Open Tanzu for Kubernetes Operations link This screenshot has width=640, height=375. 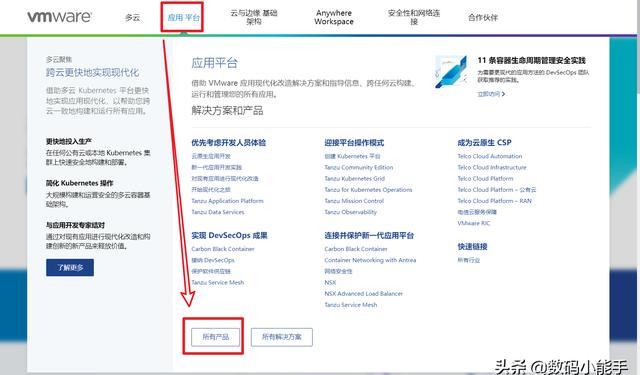(368, 190)
